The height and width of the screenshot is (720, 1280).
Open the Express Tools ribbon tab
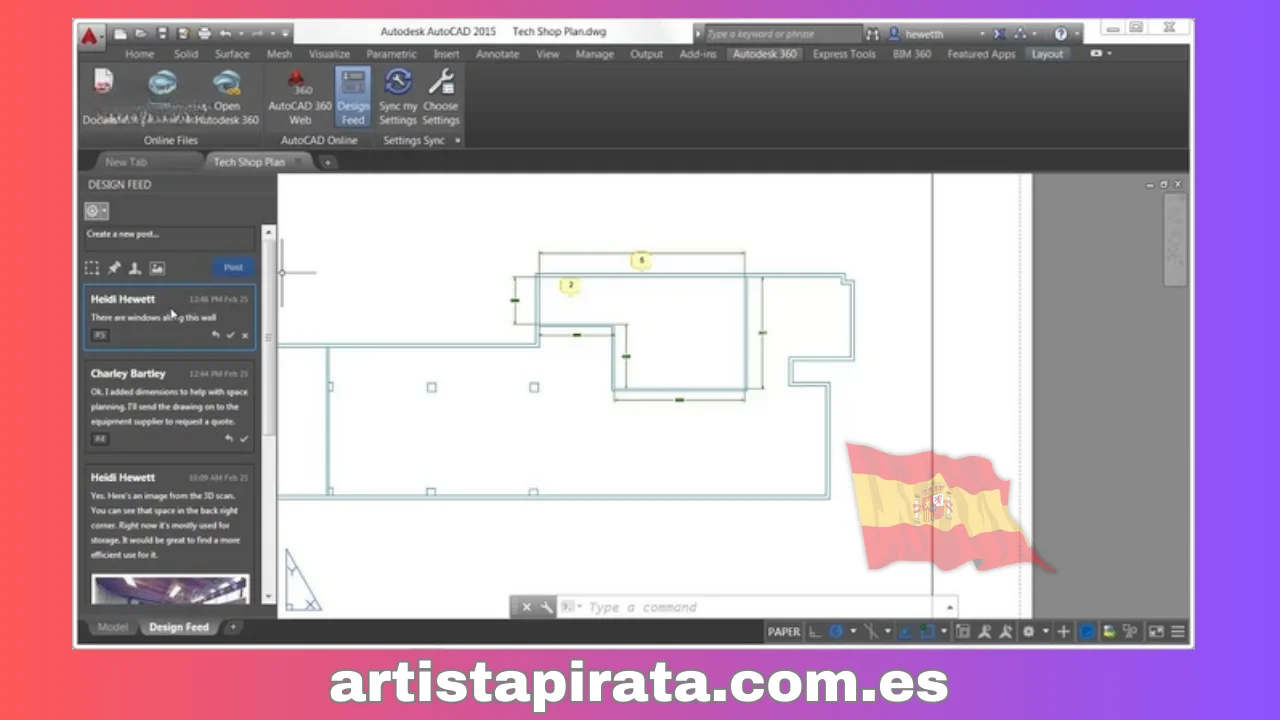[844, 54]
